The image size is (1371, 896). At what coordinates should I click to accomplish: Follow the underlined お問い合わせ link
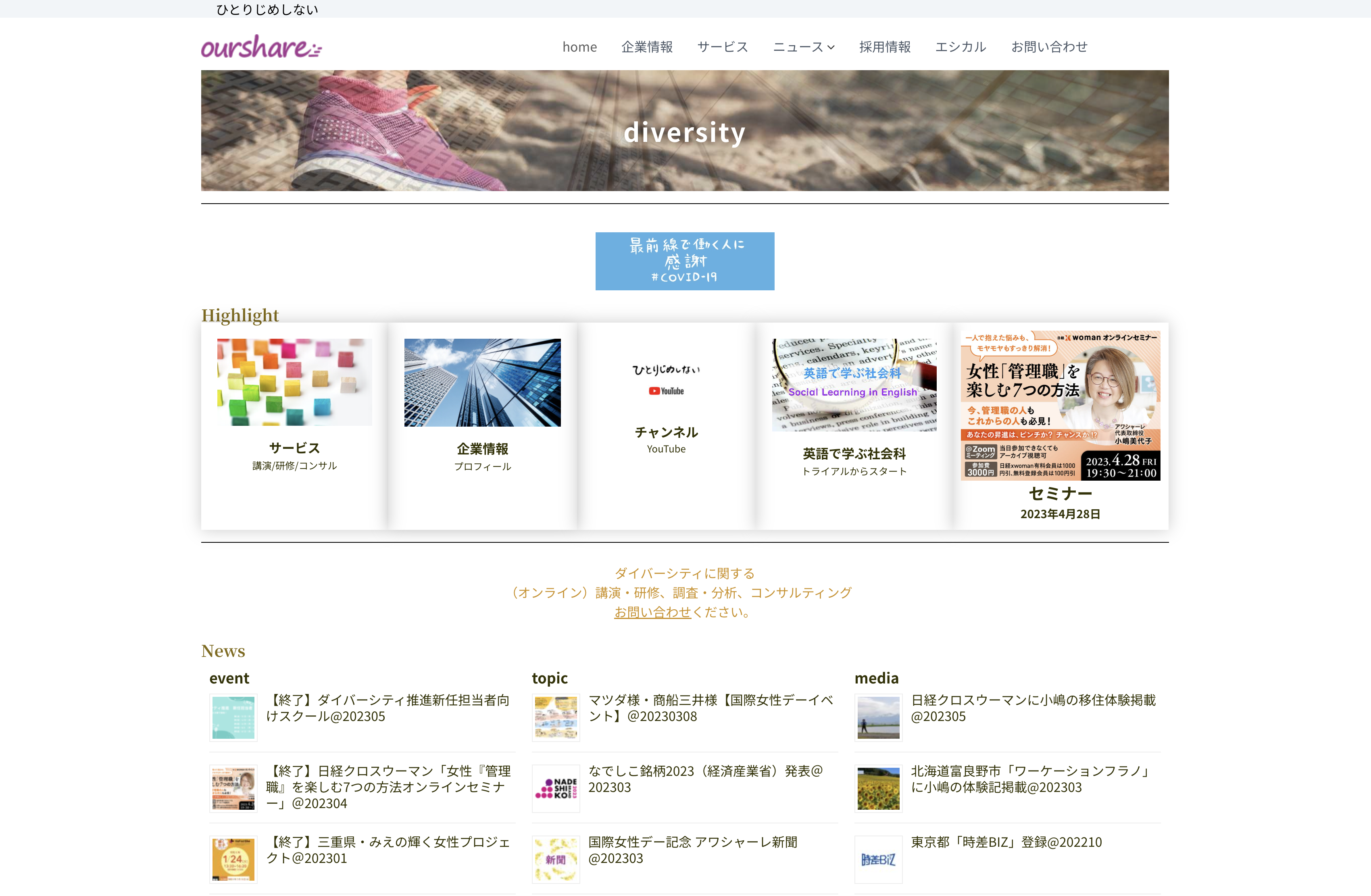coord(652,612)
